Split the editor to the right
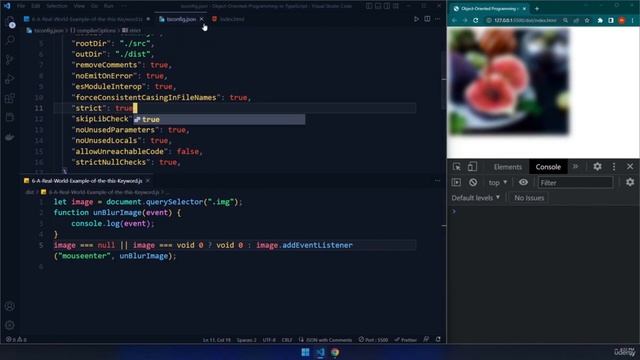The image size is (640, 360). [427, 19]
